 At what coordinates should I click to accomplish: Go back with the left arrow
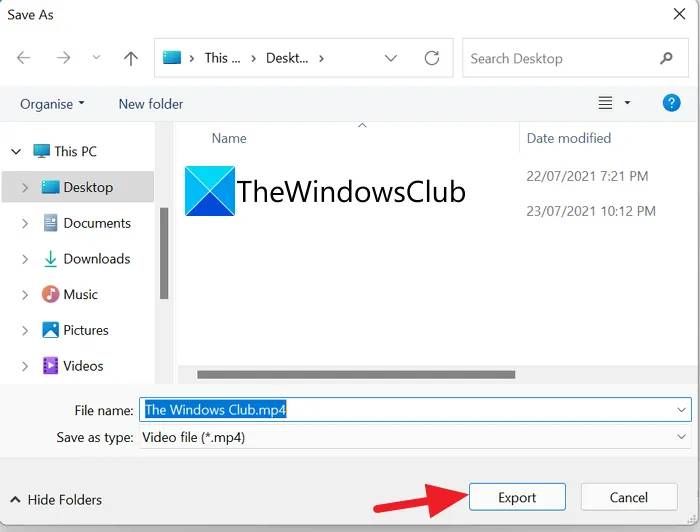[x=23, y=58]
